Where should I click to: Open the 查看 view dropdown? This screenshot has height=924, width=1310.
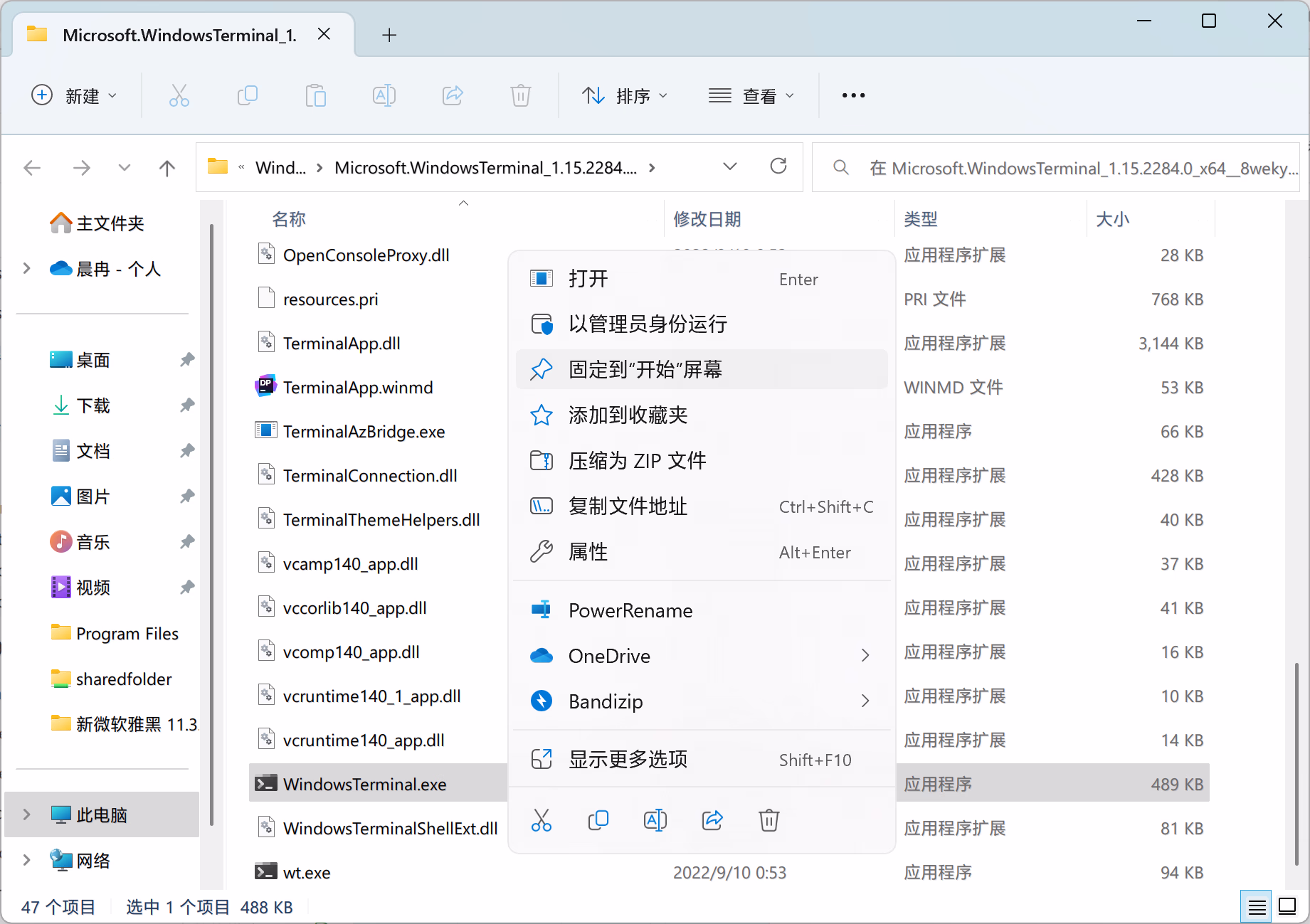click(x=751, y=95)
